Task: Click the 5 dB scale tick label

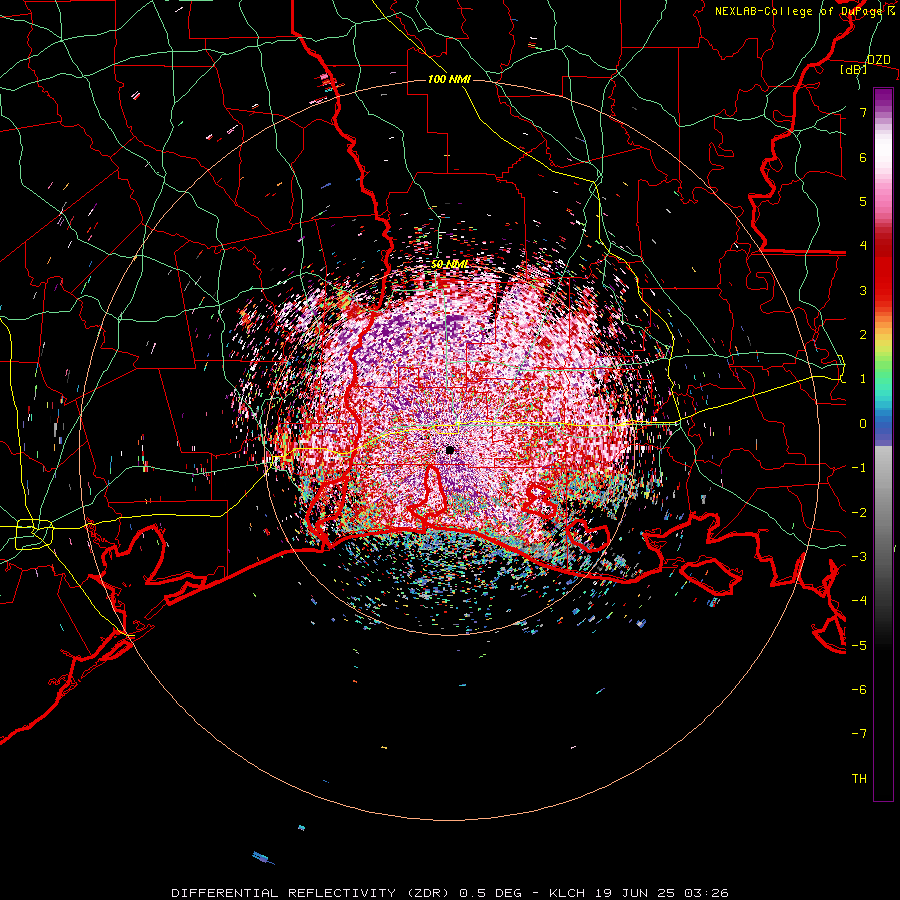Action: [863, 201]
